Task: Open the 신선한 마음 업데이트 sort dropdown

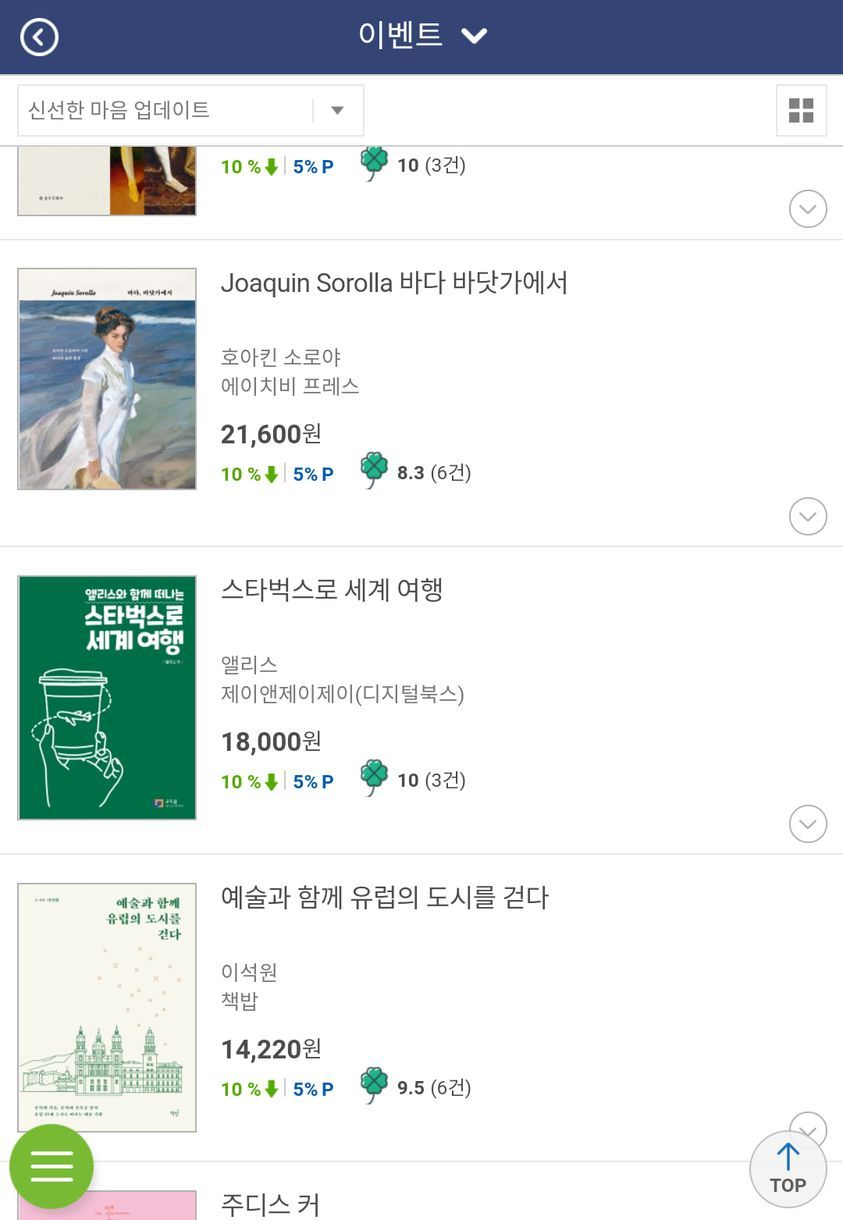Action: point(190,110)
